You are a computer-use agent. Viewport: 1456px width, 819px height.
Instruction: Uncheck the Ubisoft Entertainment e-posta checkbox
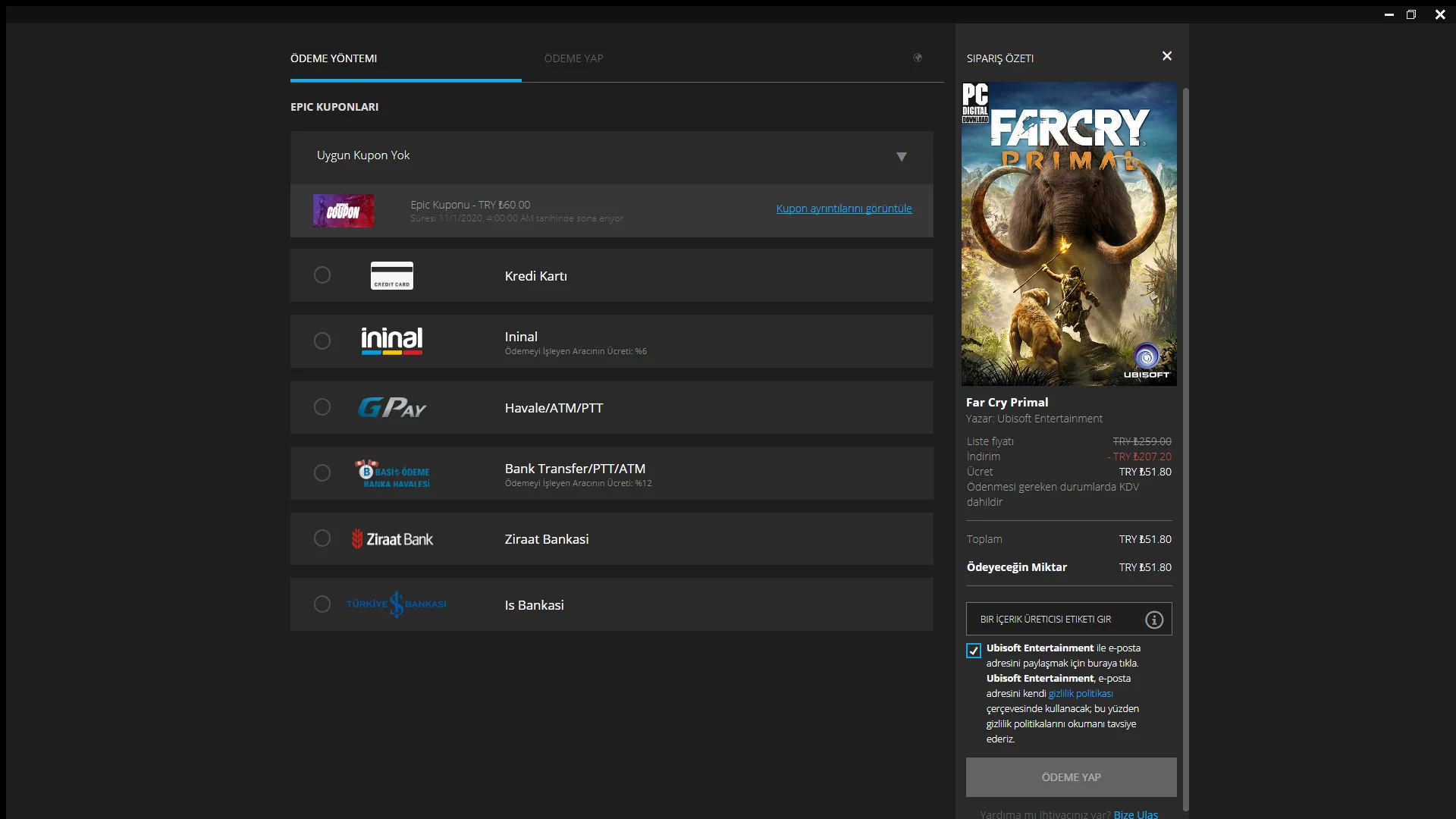(x=973, y=651)
